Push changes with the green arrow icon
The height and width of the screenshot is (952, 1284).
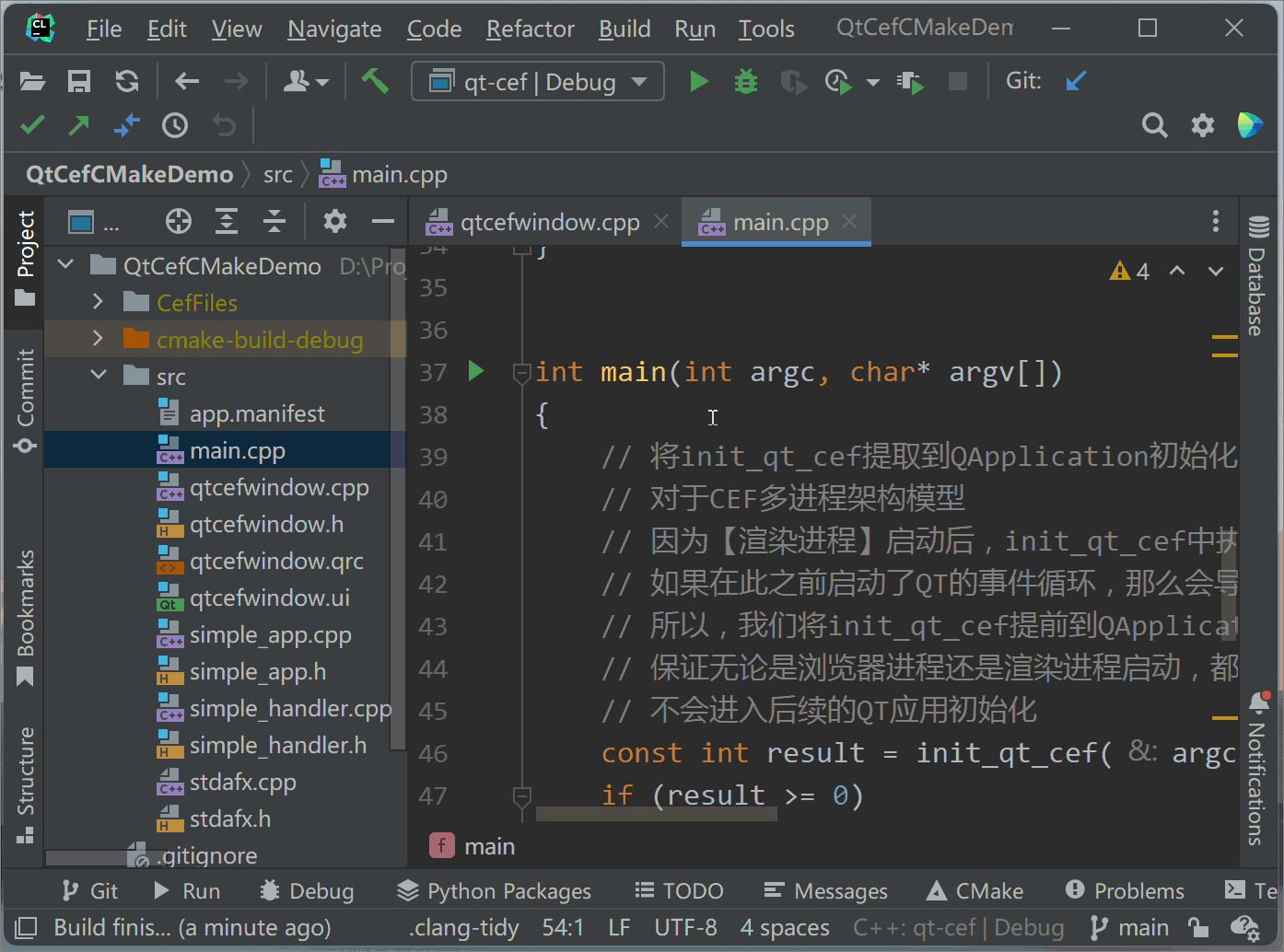point(79,124)
